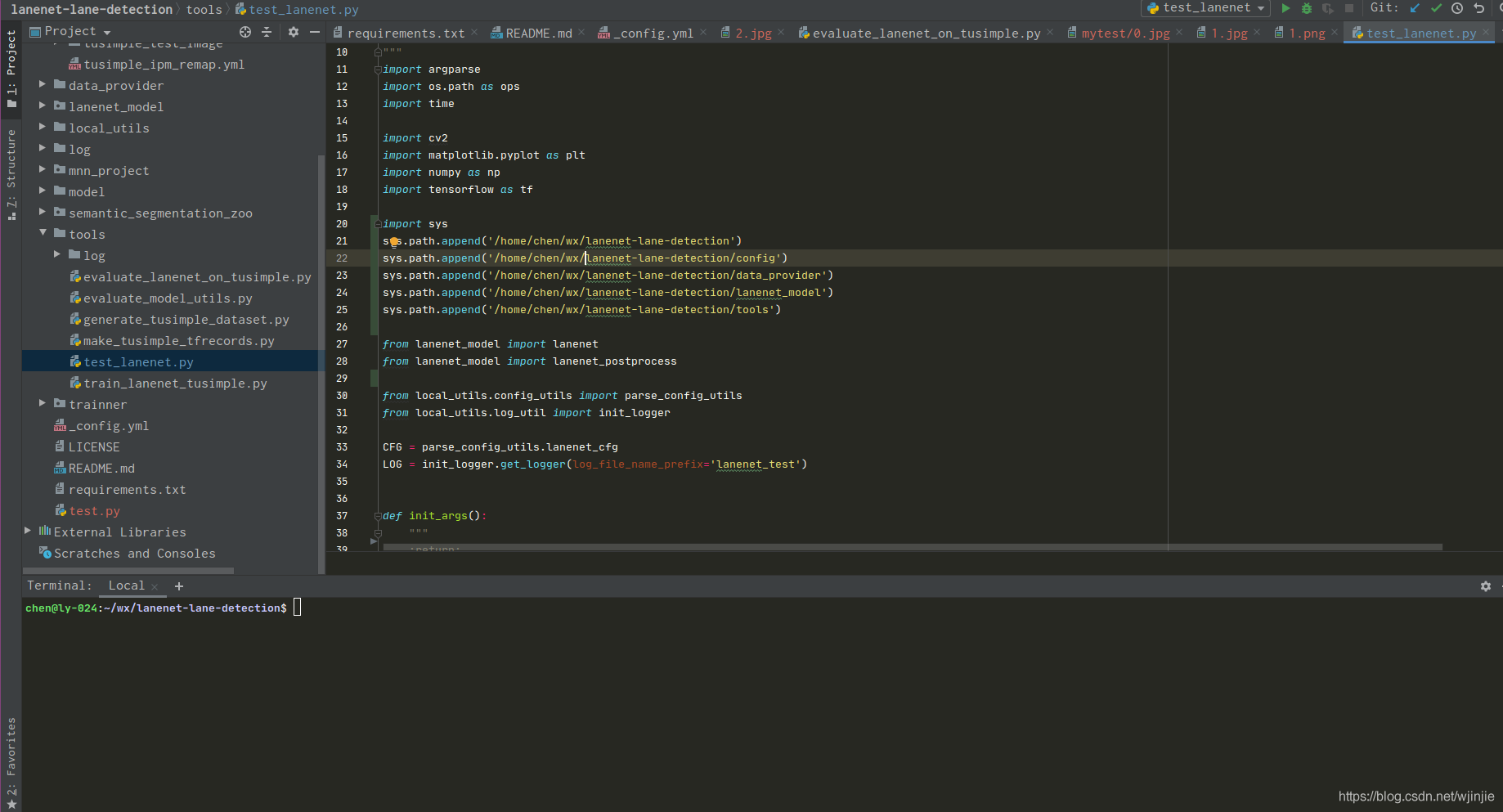Commit changes using the Git checkmark icon
1503x812 pixels.
point(1436,8)
